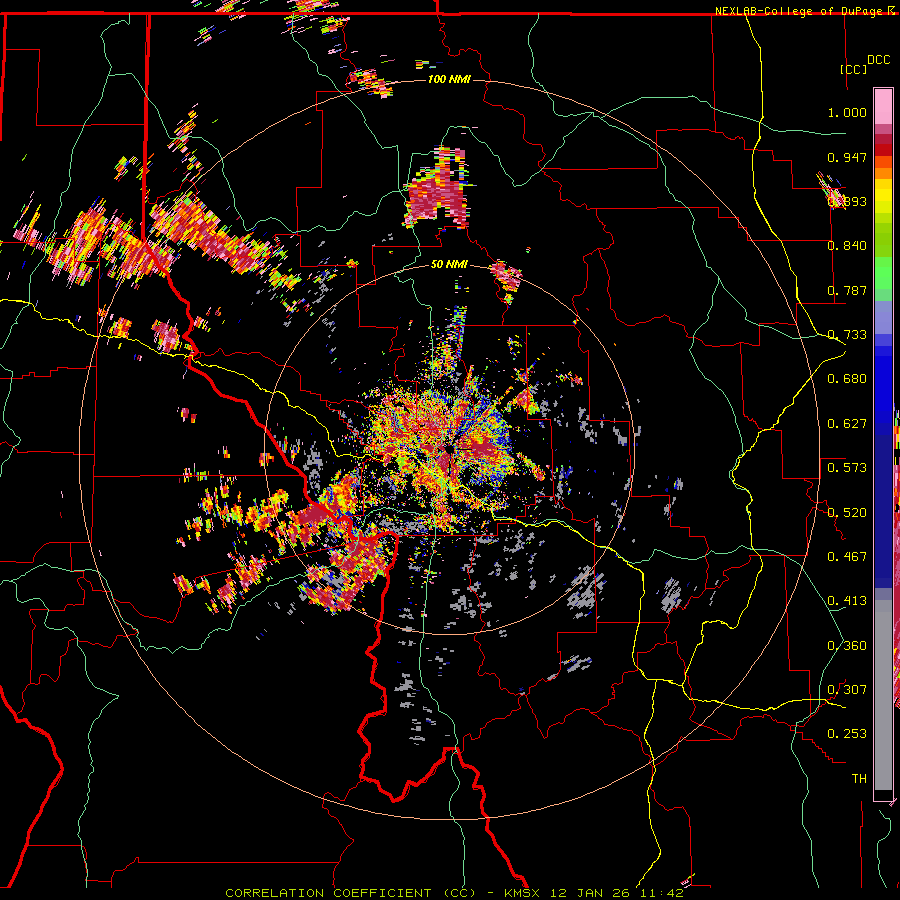The width and height of the screenshot is (900, 900).
Task: Click the 0.573 color scale value
Action: (x=847, y=468)
